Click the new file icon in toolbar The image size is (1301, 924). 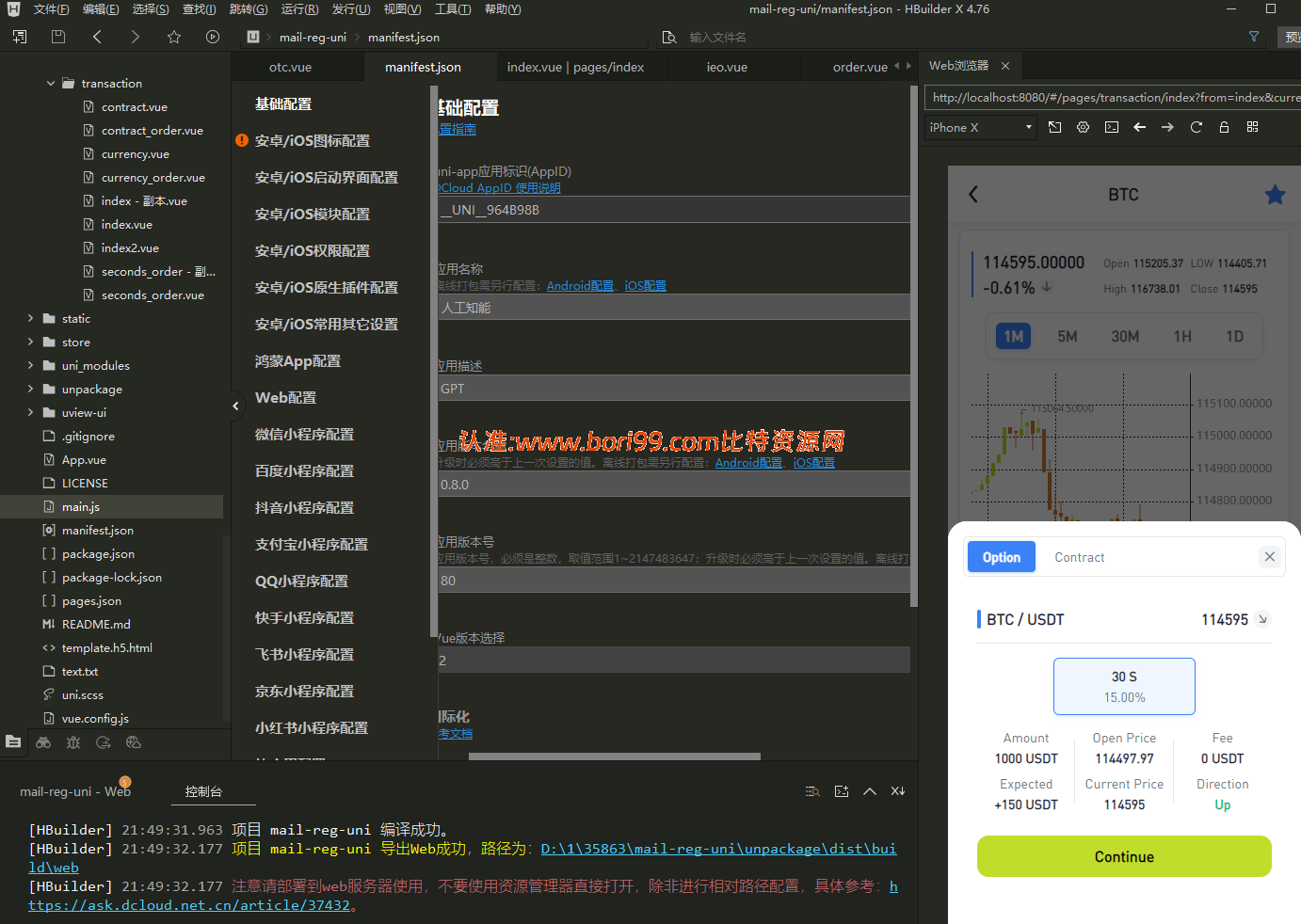(x=20, y=37)
